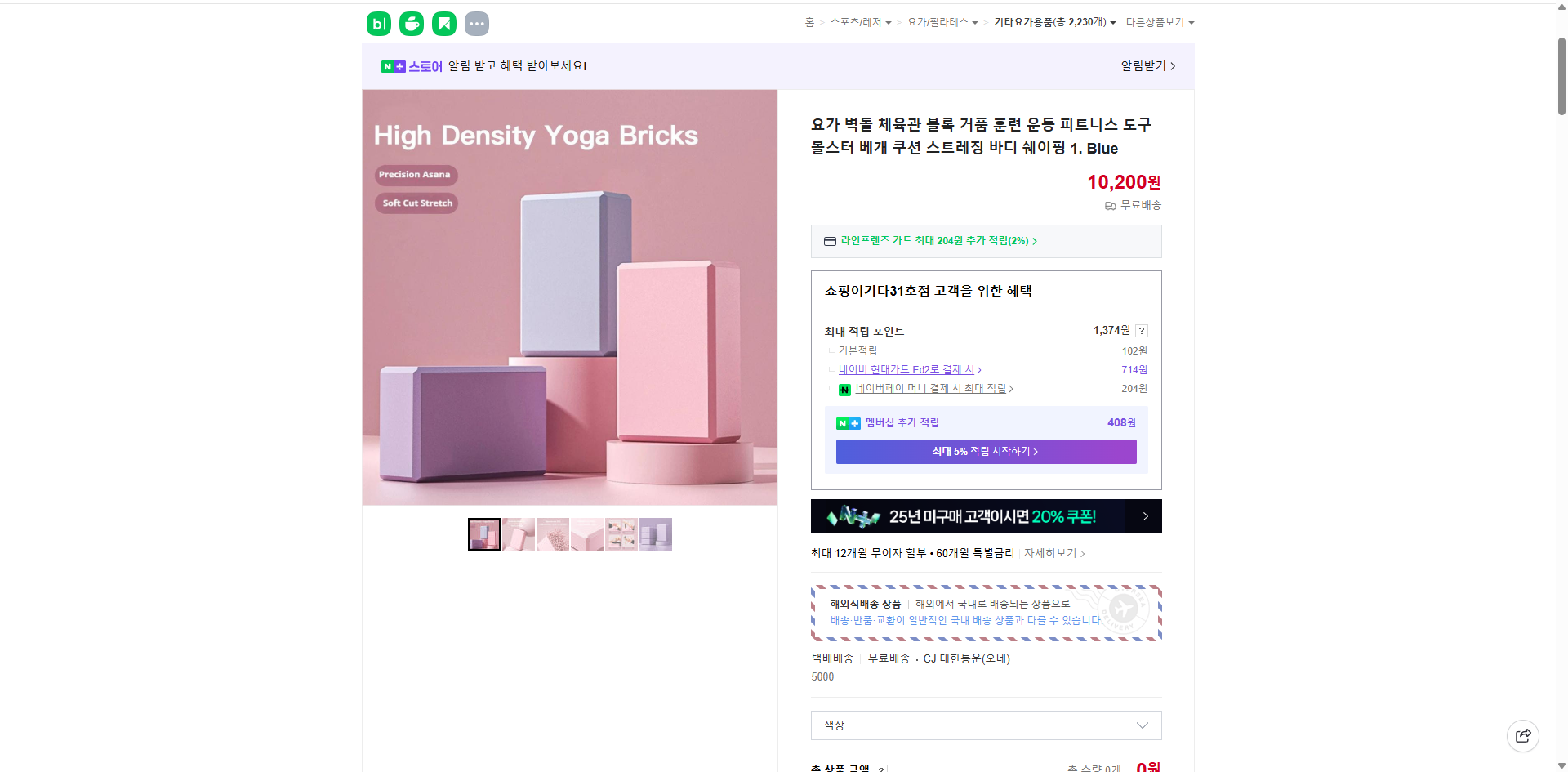Open the gray more options icon
Screen dimensions: 1568x772
tap(476, 23)
